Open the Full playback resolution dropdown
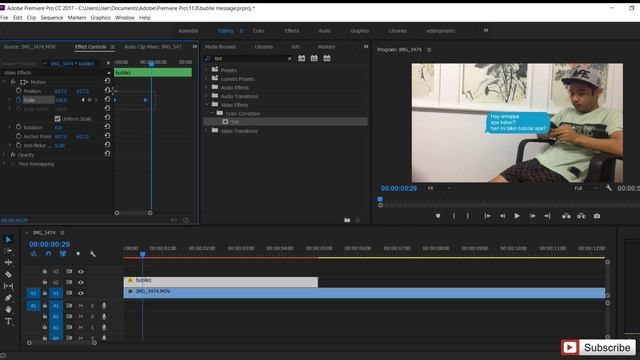The height and width of the screenshot is (360, 640). pos(586,188)
